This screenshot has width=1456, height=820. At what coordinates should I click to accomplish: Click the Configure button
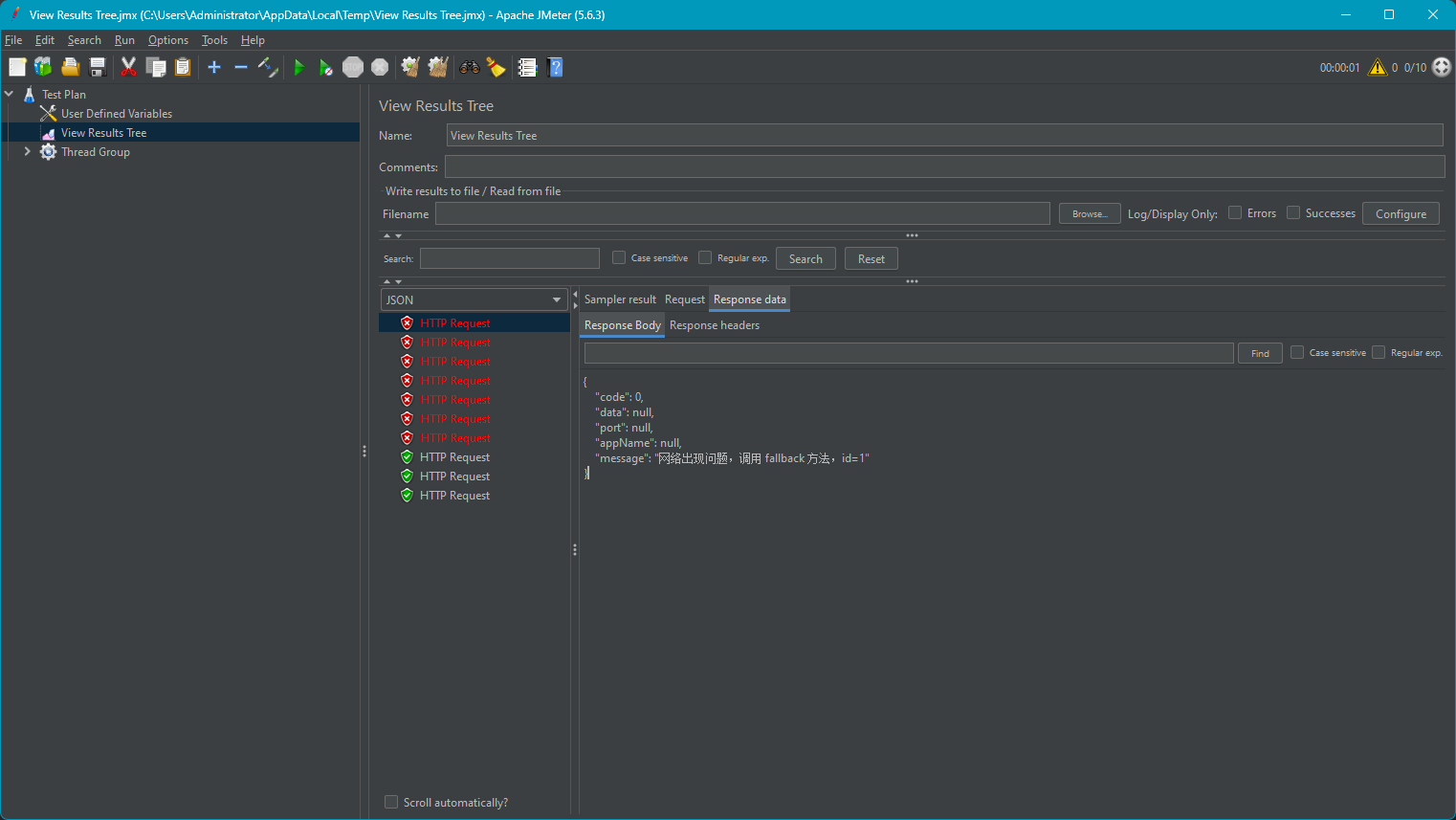[1401, 213]
